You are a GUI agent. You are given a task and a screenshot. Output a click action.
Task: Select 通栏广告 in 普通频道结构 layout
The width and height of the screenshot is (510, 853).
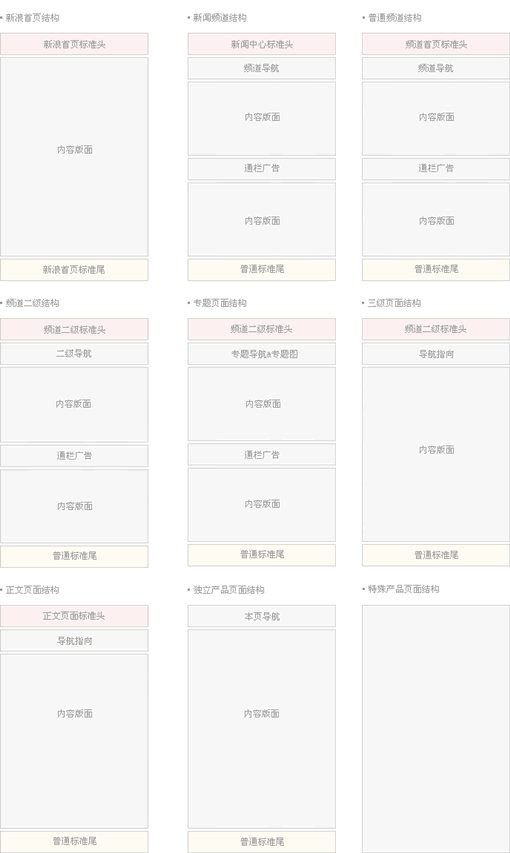click(x=436, y=169)
